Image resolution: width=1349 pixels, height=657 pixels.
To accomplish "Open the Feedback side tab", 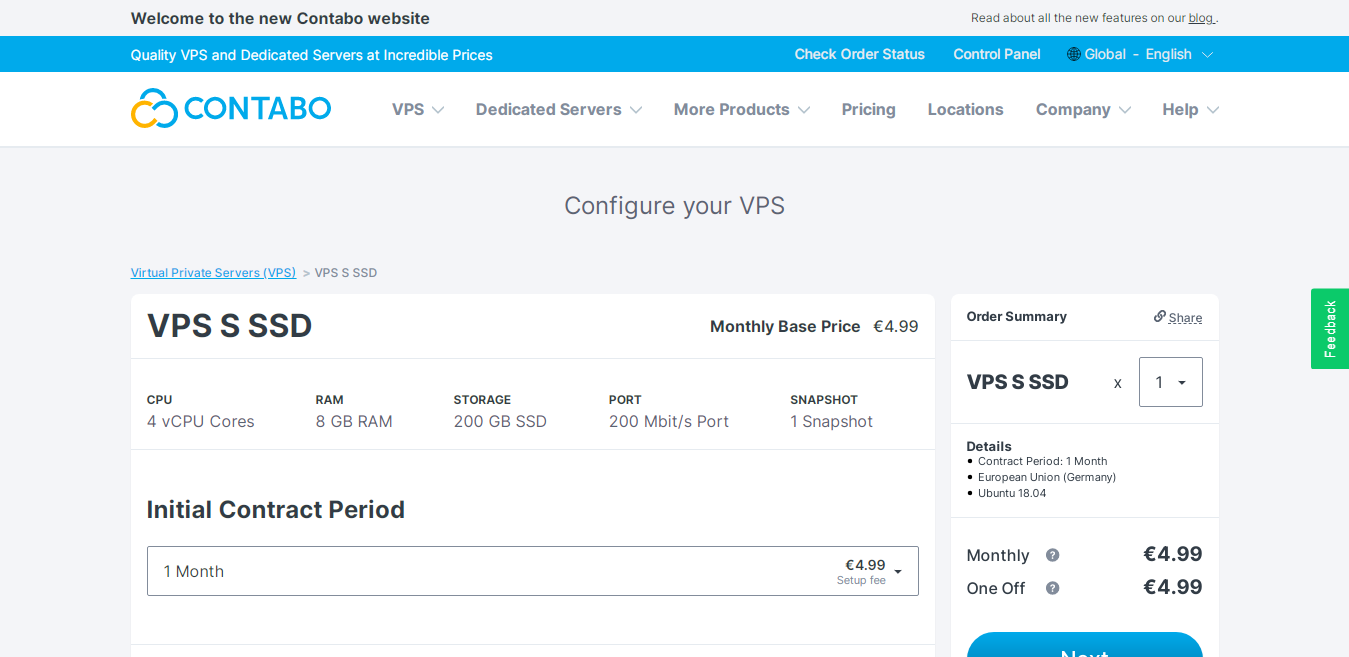I will point(1330,329).
